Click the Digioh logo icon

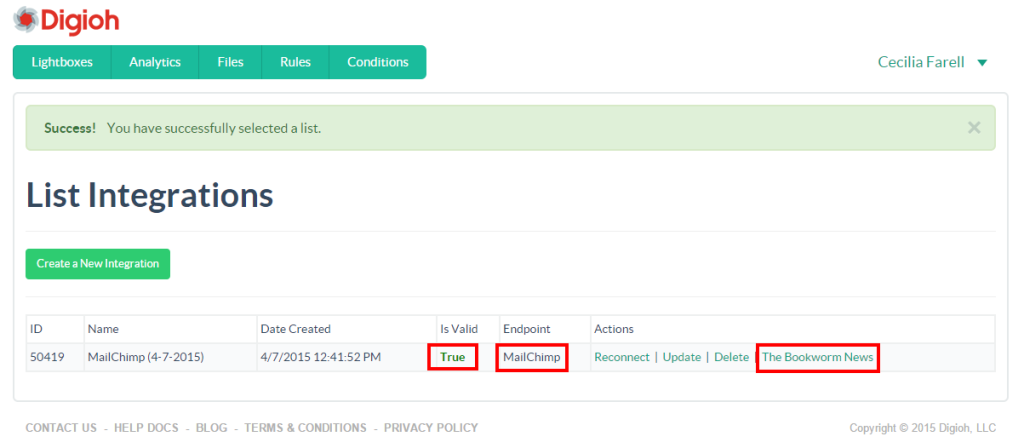25,19
